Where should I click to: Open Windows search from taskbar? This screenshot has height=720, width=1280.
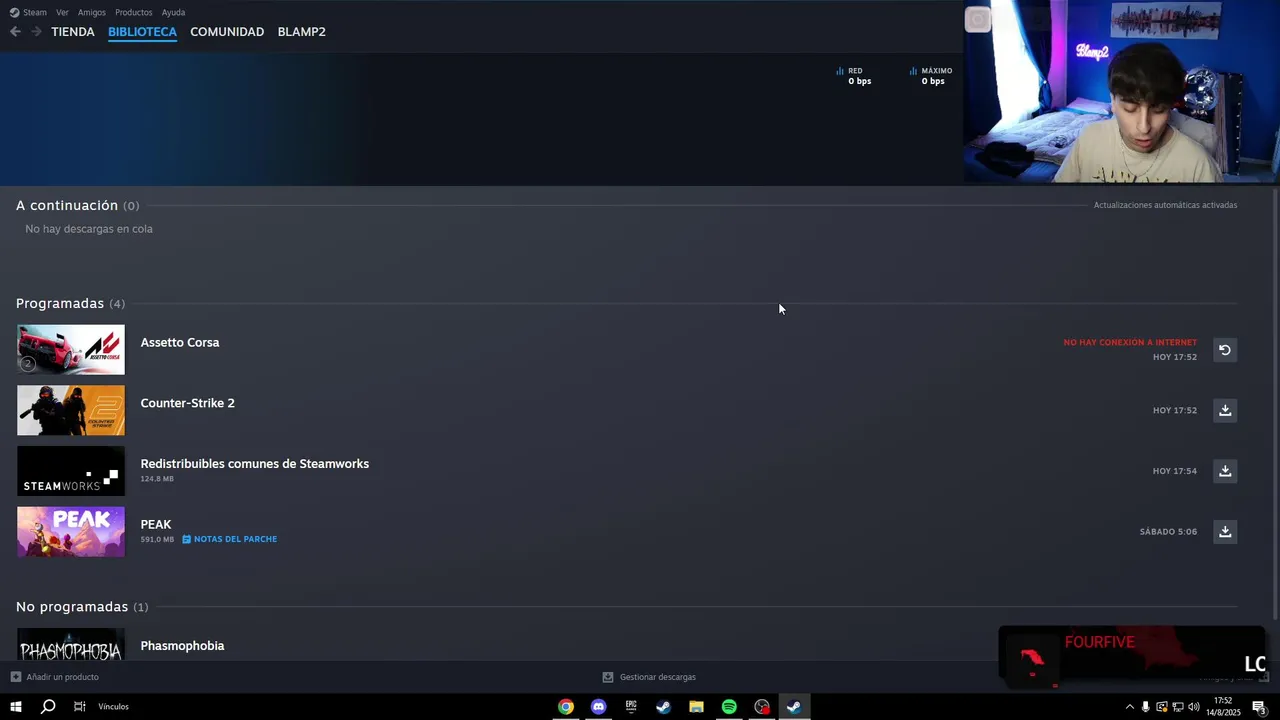point(48,707)
